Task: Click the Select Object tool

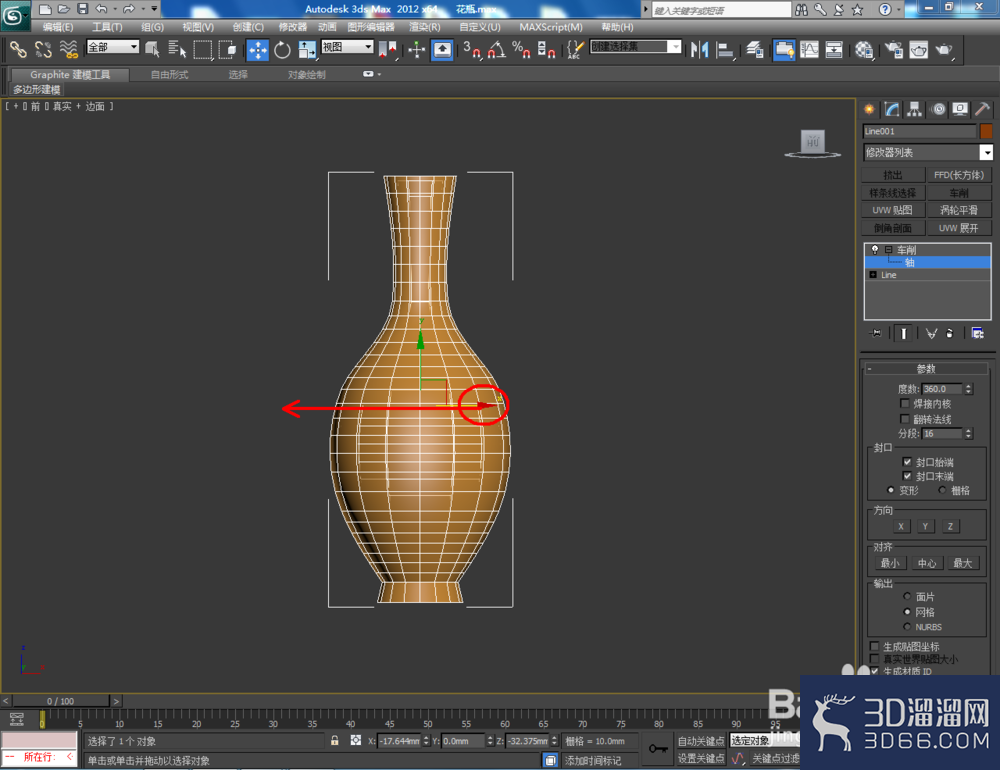Action: click(152, 50)
